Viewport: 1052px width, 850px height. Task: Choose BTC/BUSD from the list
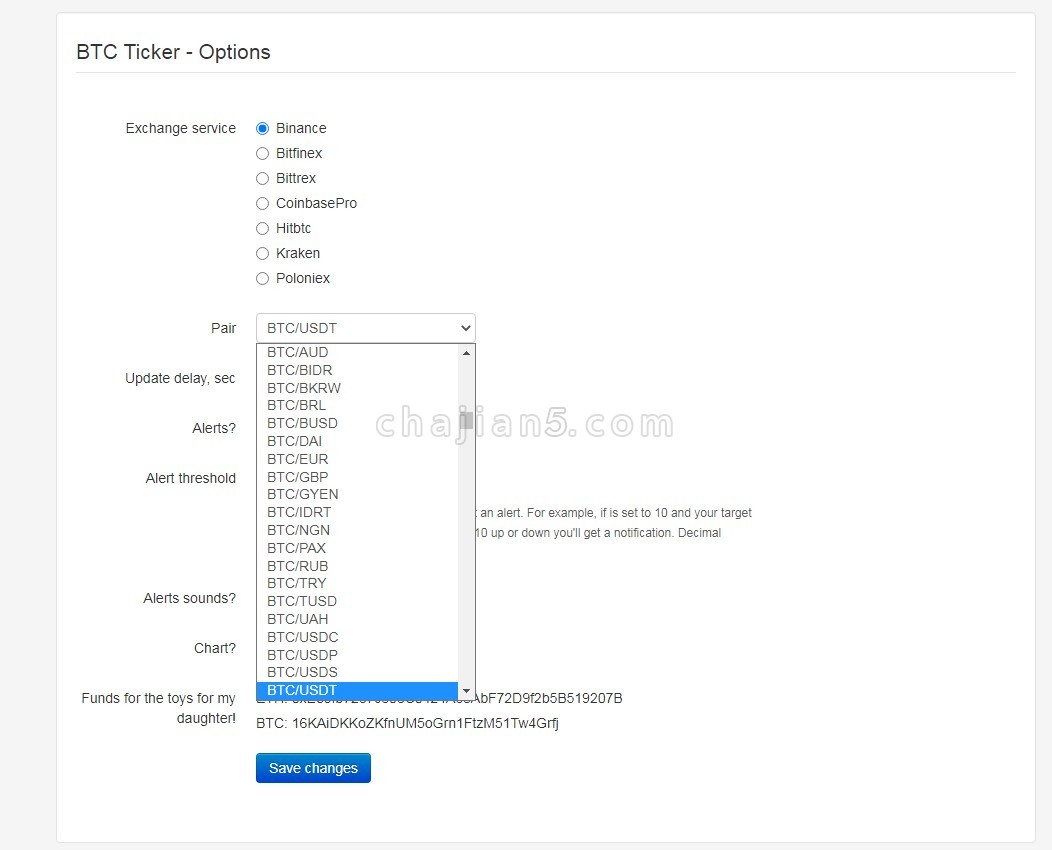(358, 423)
